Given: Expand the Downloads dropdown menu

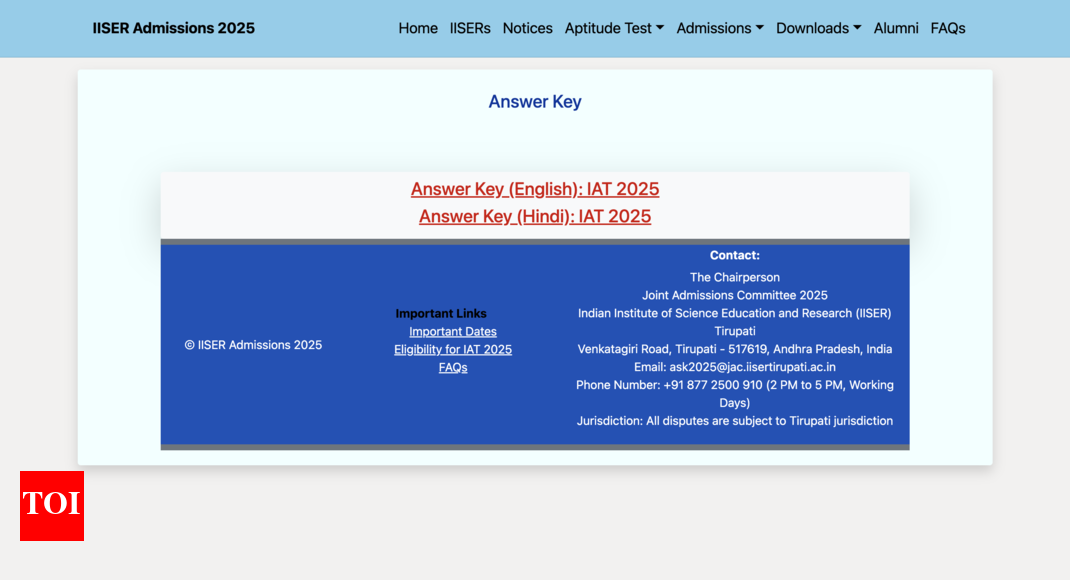Looking at the screenshot, I should (818, 28).
